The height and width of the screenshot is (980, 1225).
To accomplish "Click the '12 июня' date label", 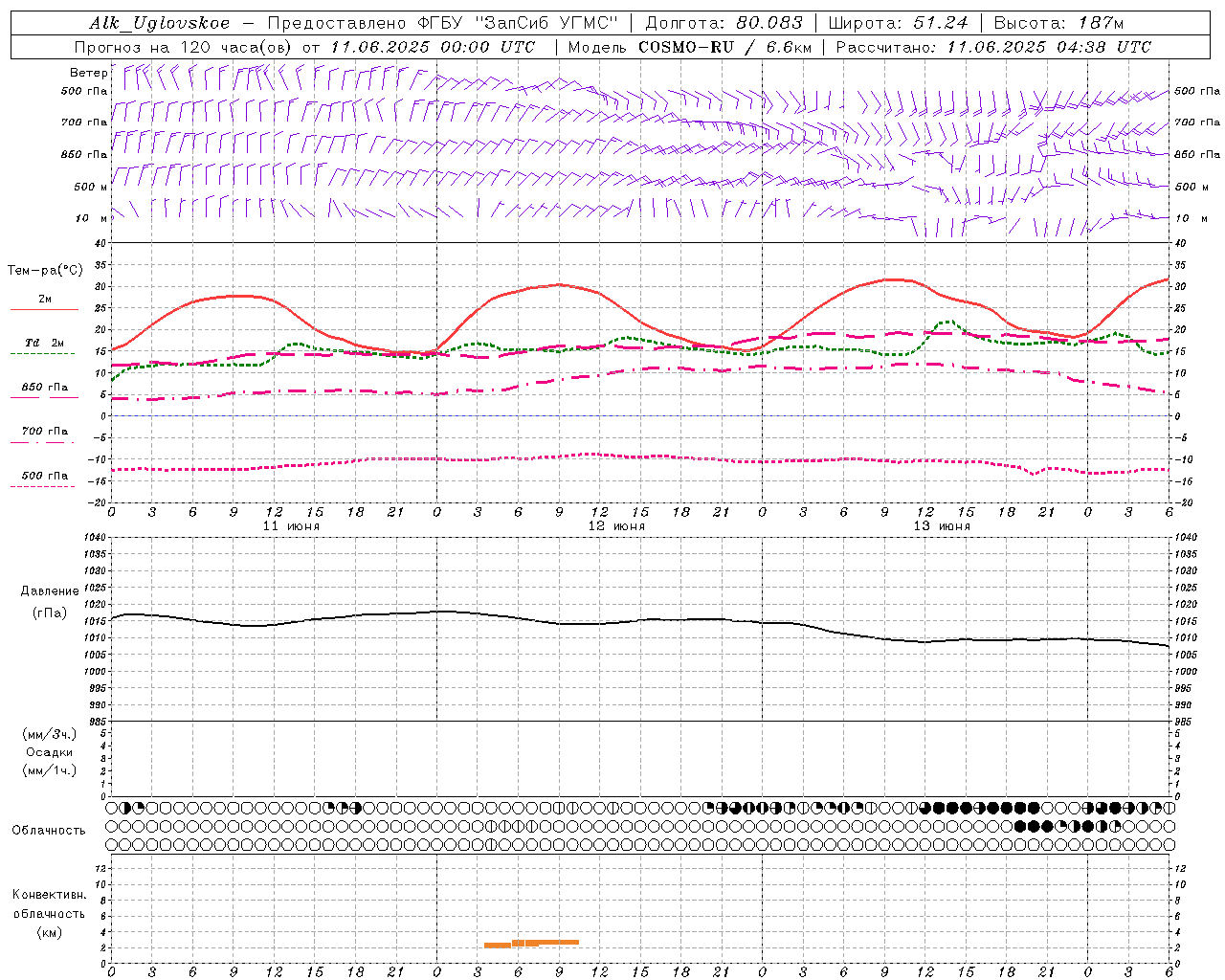I will coord(616,526).
